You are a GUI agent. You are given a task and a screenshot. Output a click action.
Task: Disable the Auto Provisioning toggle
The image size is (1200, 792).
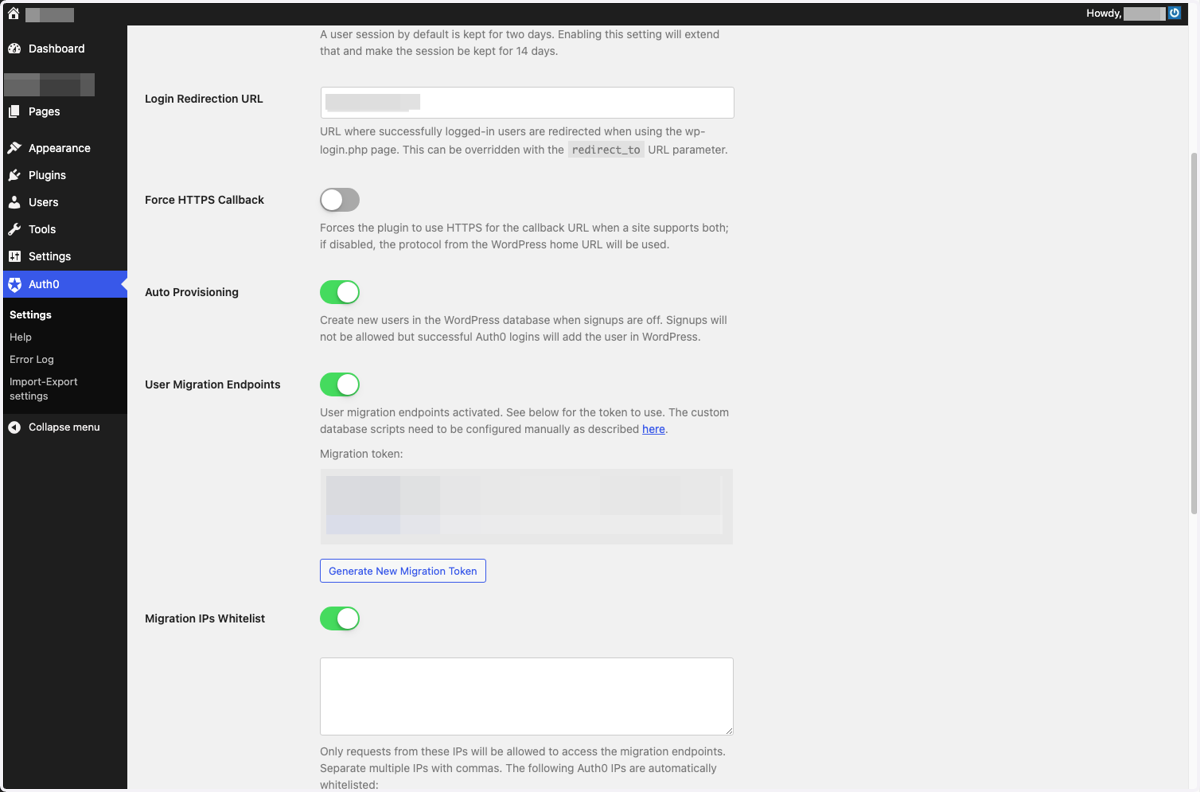pos(340,292)
